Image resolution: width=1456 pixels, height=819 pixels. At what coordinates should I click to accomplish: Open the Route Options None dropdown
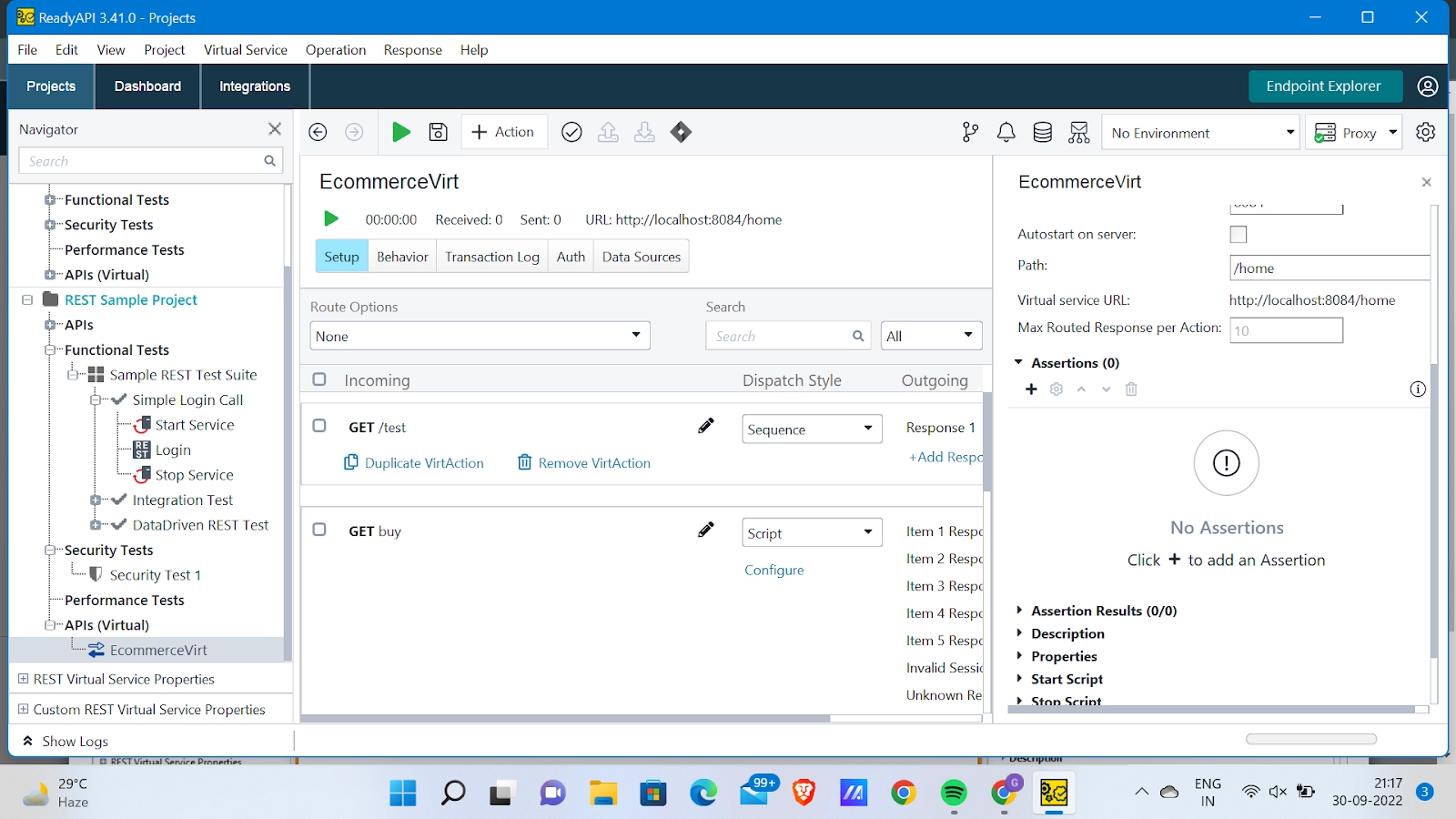point(480,336)
